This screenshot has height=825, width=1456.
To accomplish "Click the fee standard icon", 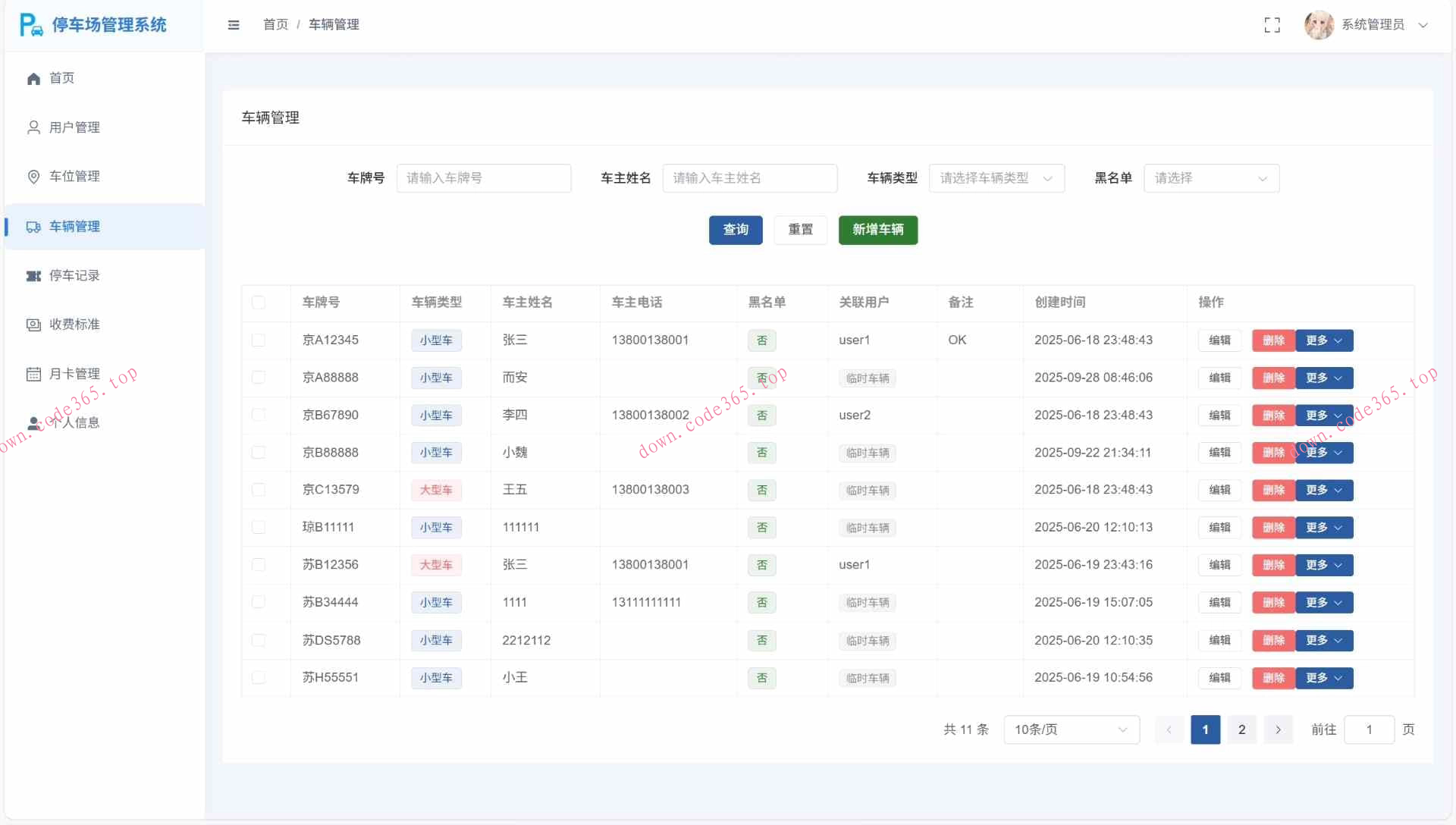I will point(33,325).
